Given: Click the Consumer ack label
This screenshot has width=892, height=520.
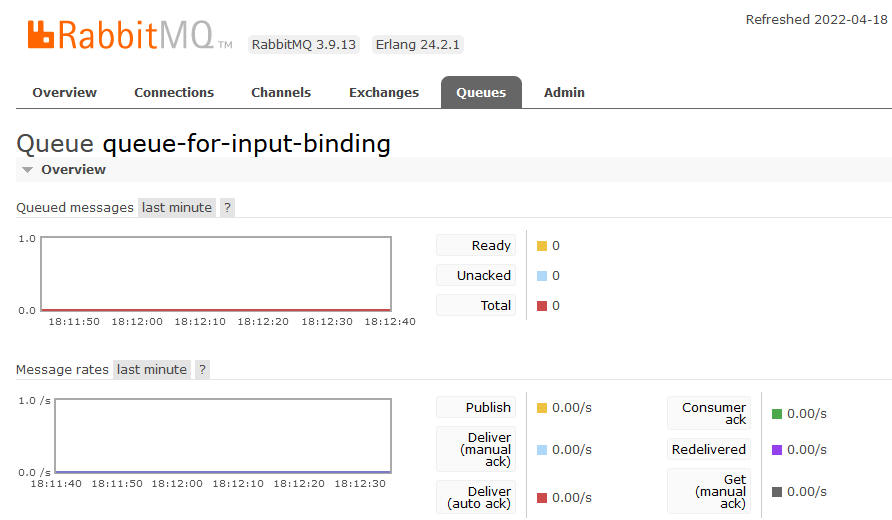Looking at the screenshot, I should tap(709, 414).
